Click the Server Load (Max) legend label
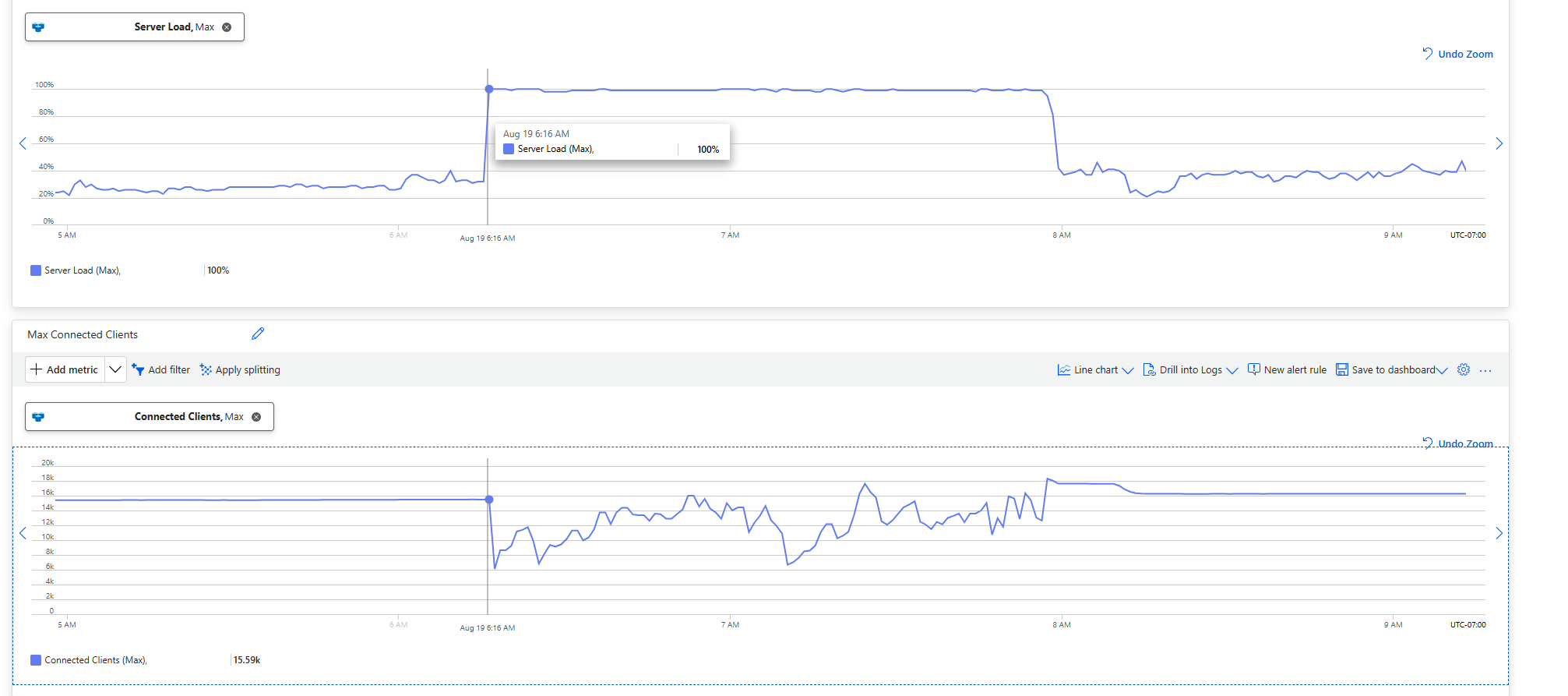Viewport: 1568px width, 696px height. point(83,270)
